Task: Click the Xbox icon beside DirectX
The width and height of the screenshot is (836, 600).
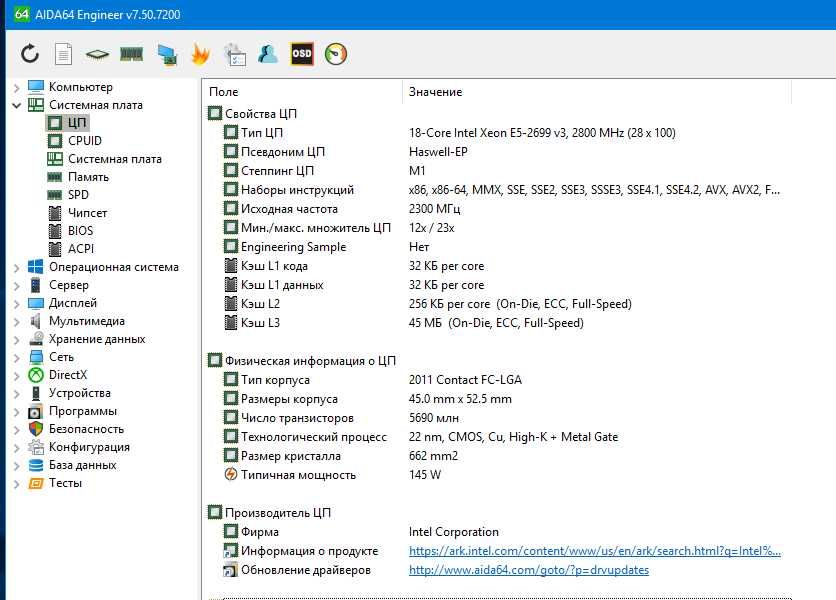Action: tap(36, 375)
